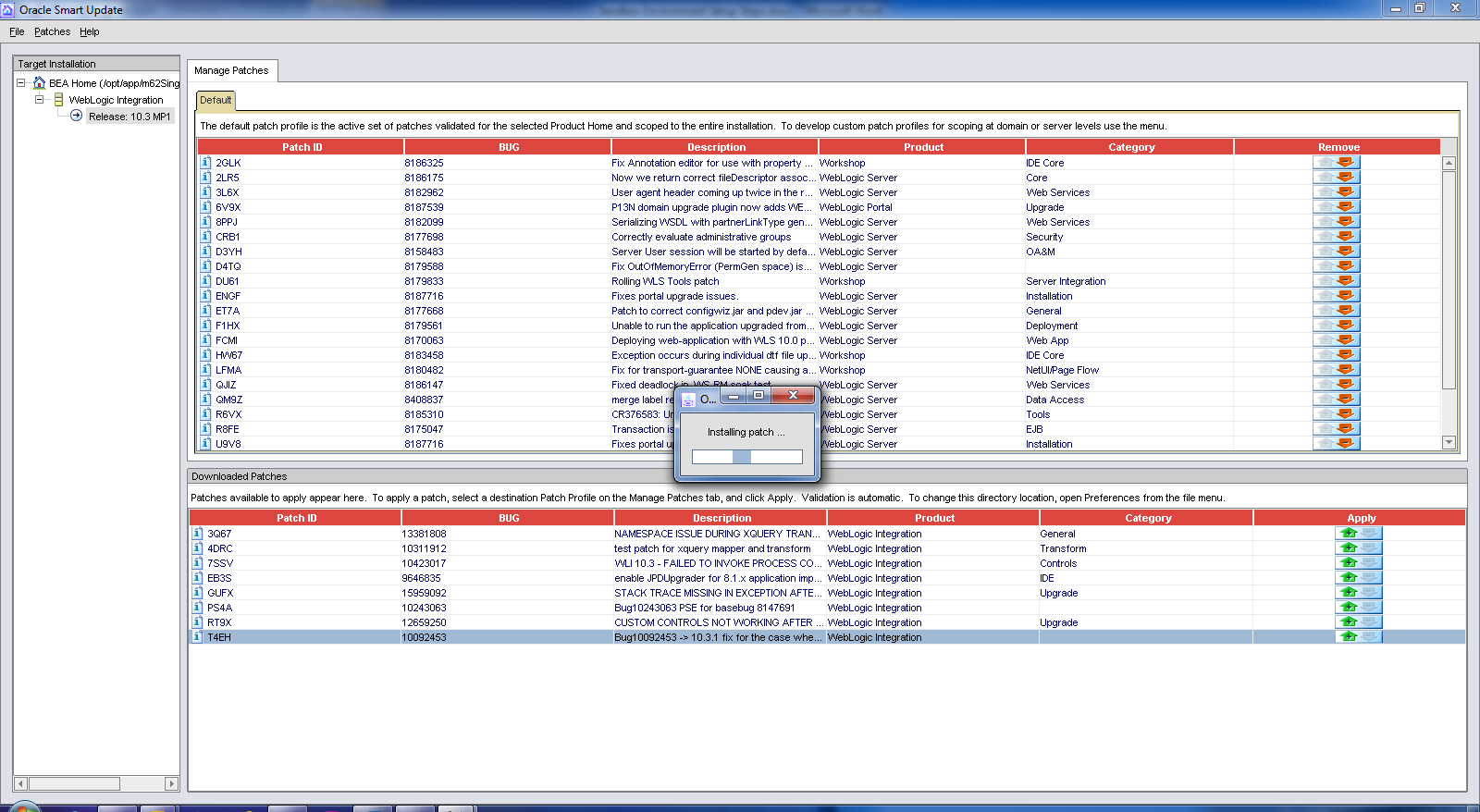Sort applied patches by Product header

923,147
